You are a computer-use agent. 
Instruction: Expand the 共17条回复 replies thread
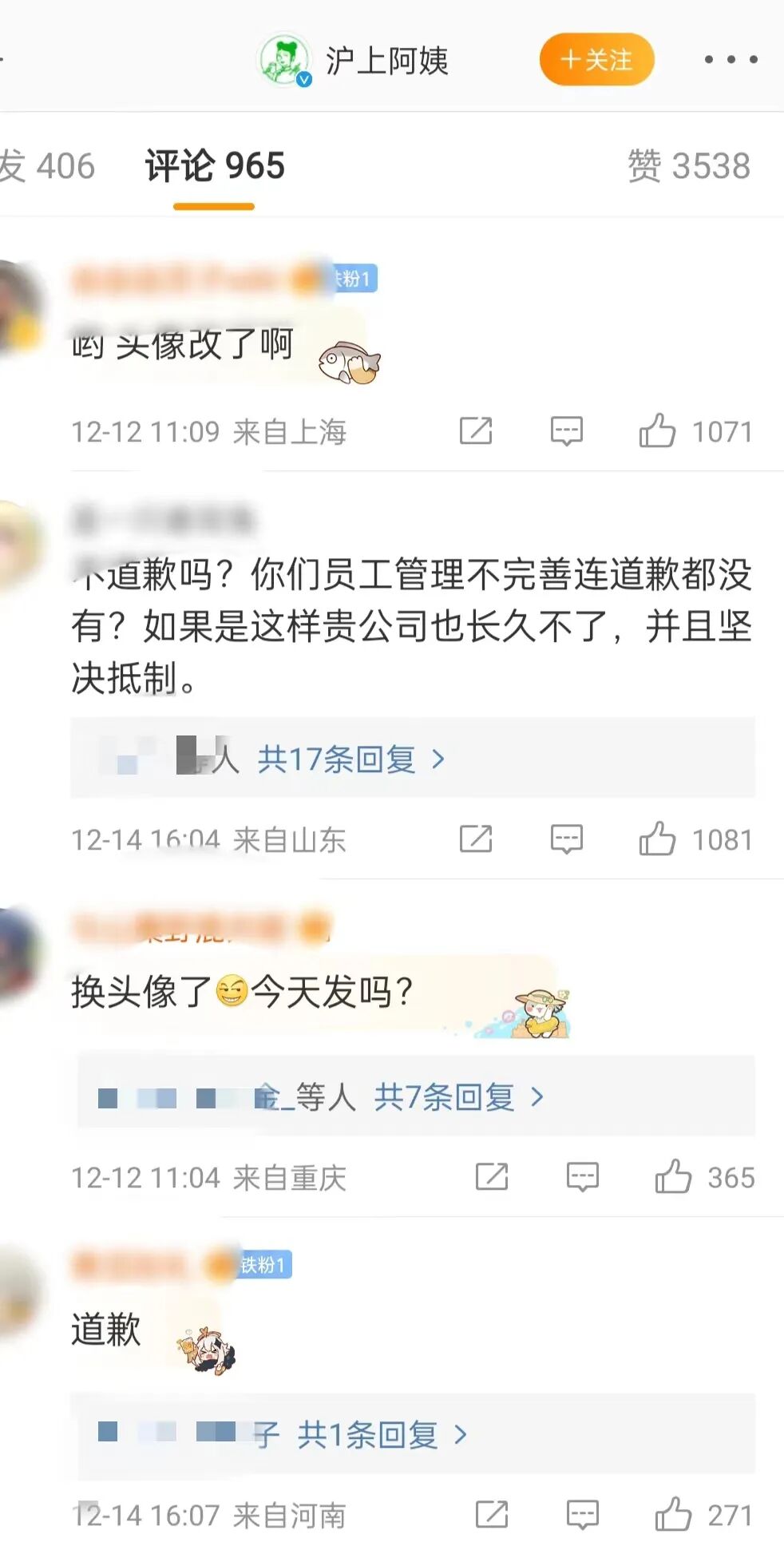pos(351,759)
